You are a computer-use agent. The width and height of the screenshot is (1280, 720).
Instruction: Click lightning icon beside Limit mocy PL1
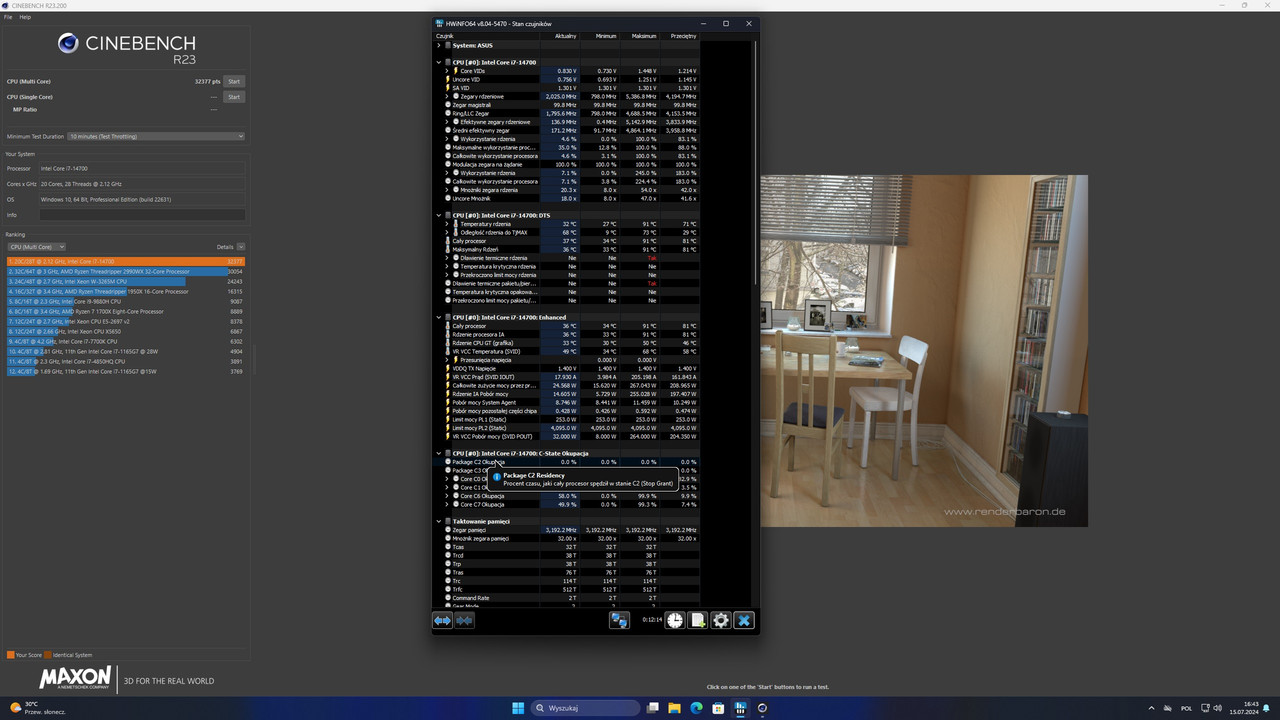(448, 419)
